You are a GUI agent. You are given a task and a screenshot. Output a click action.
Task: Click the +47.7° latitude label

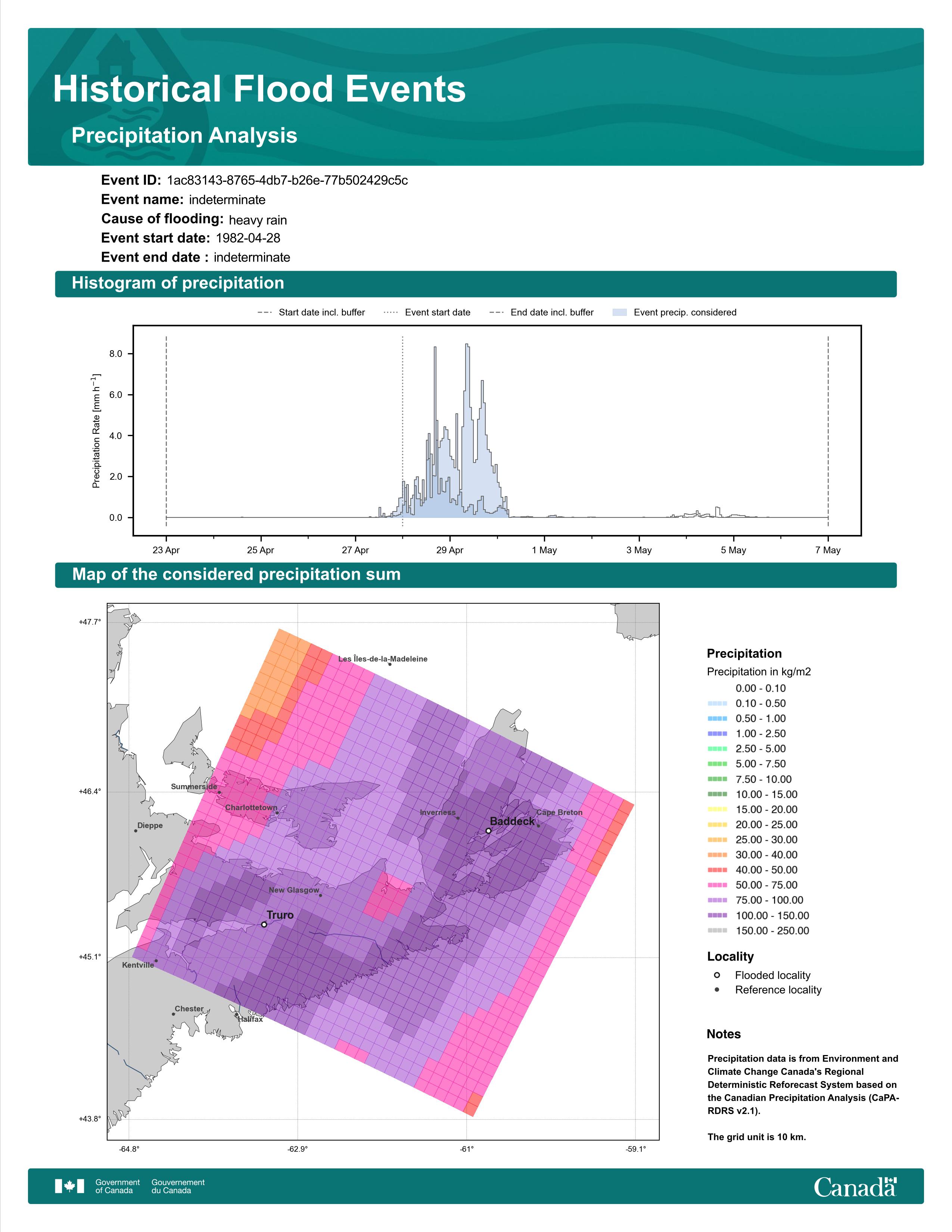tap(90, 622)
